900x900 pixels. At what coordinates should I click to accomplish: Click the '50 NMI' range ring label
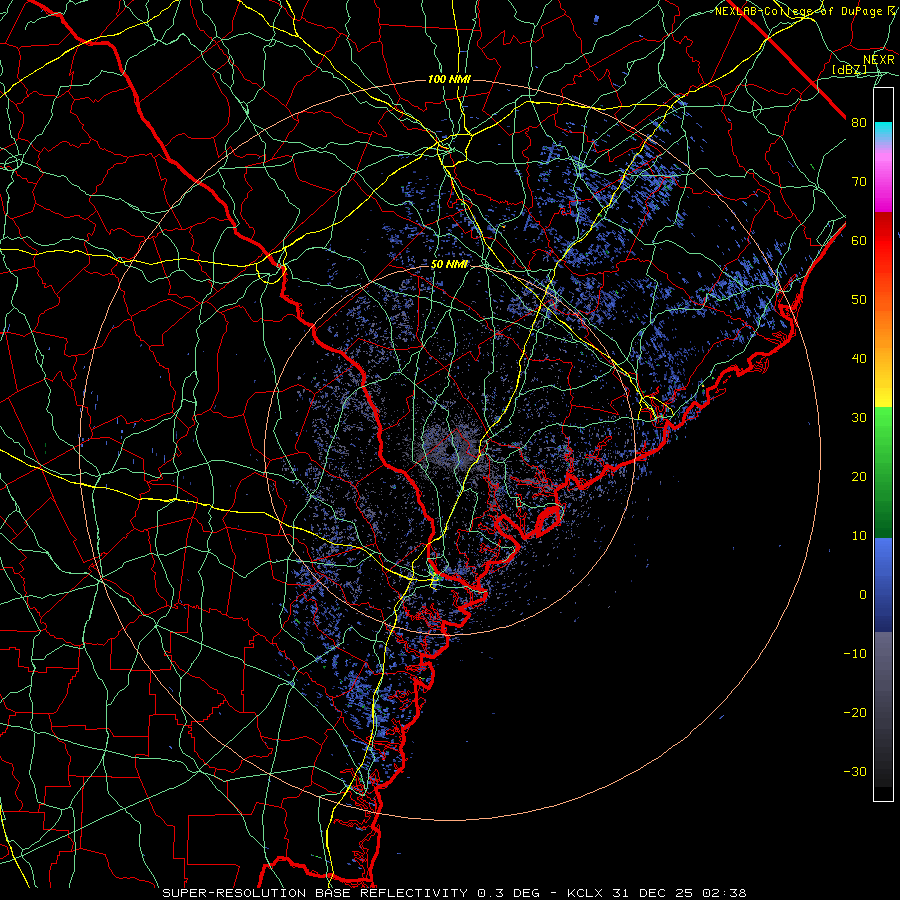coord(449,265)
